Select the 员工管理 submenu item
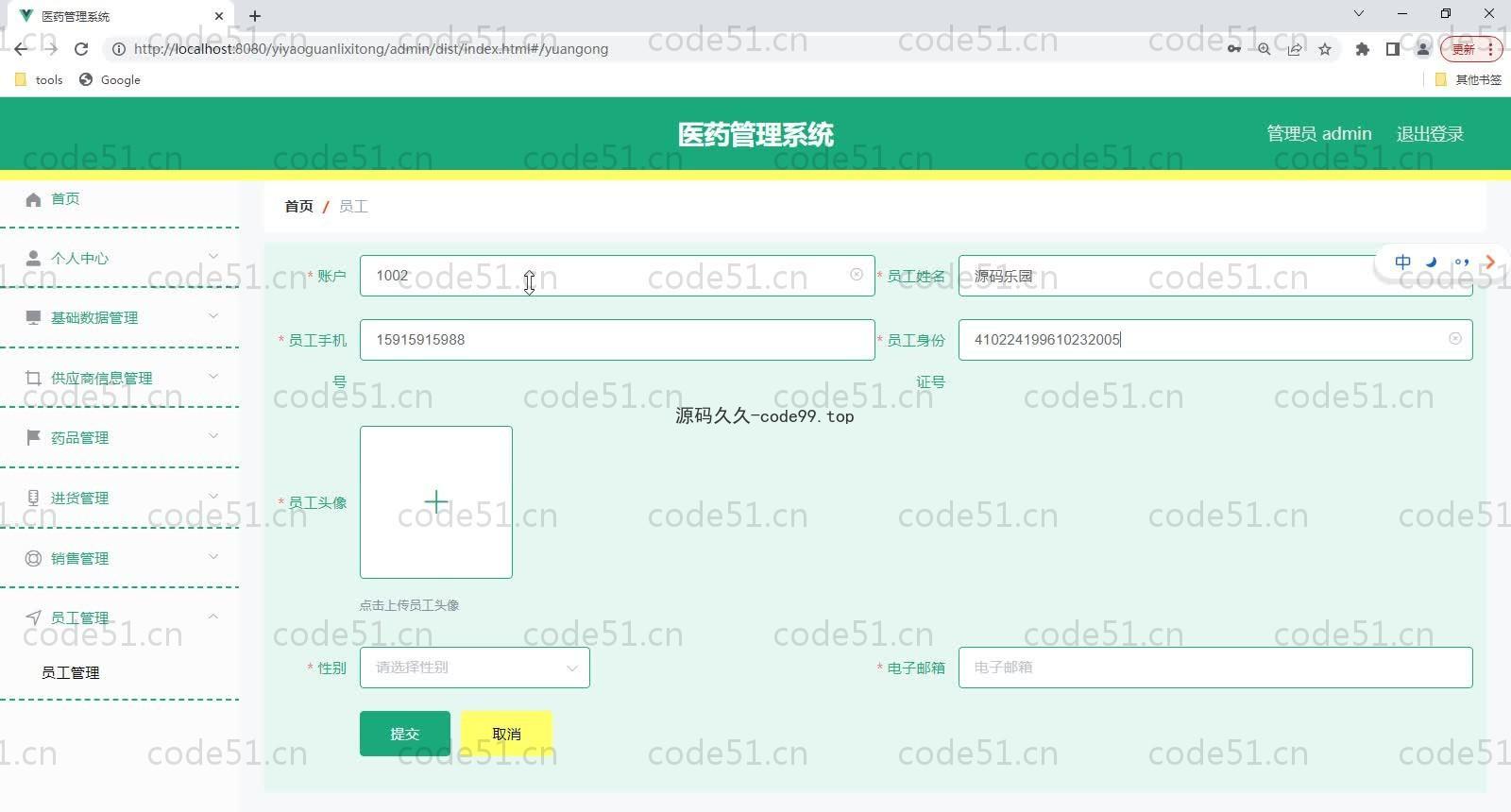The image size is (1511, 812). point(71,672)
